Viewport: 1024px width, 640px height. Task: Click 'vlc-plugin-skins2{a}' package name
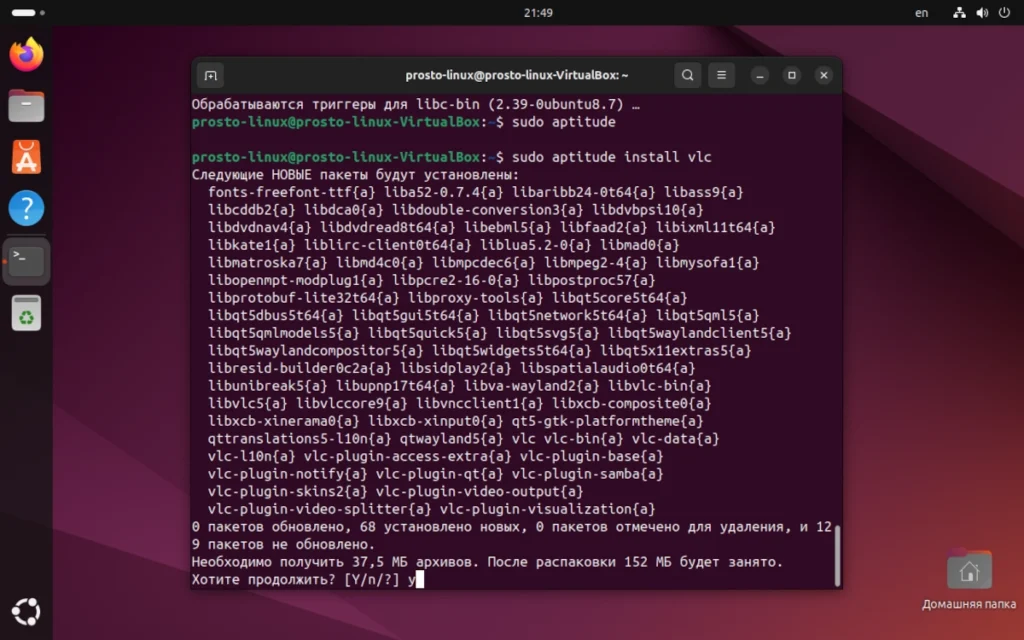click(287, 491)
